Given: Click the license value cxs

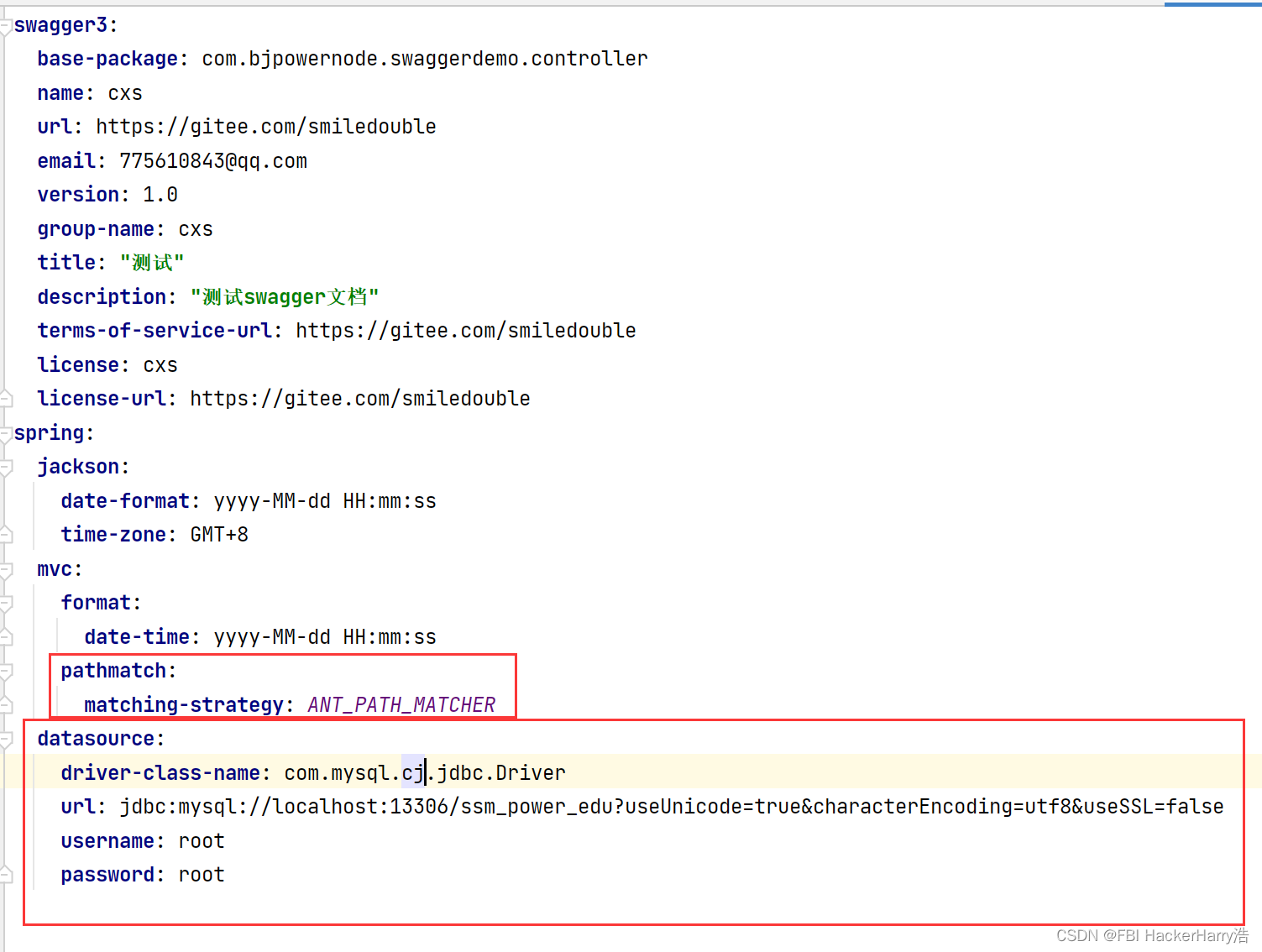Looking at the screenshot, I should (x=160, y=365).
